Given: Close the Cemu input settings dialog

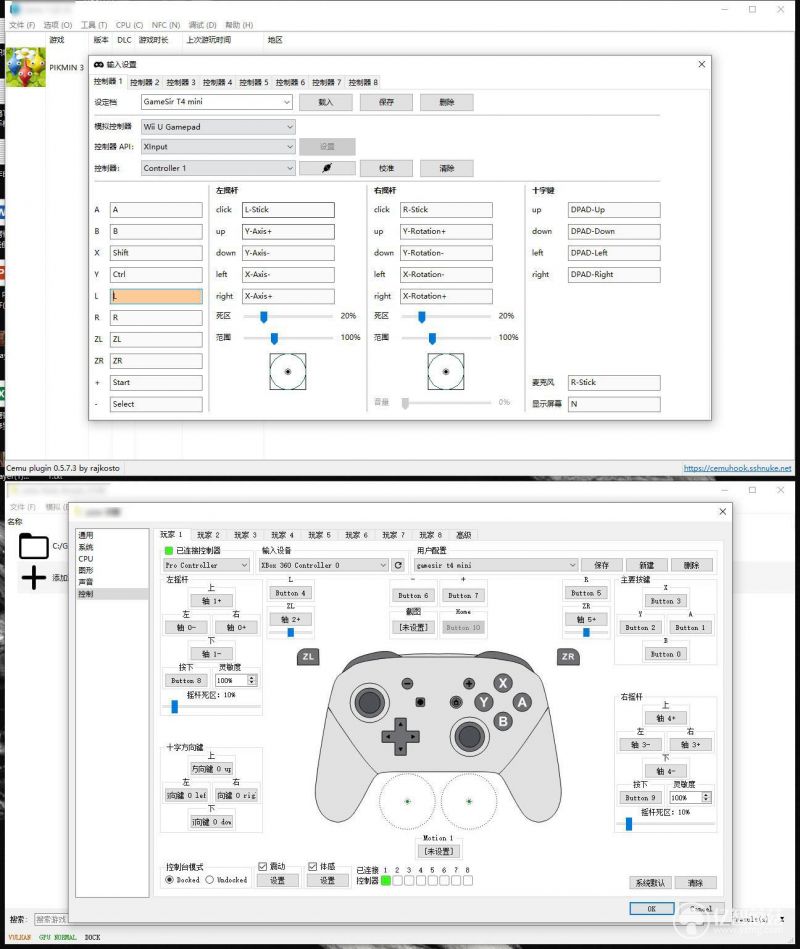Looking at the screenshot, I should coord(701,64).
